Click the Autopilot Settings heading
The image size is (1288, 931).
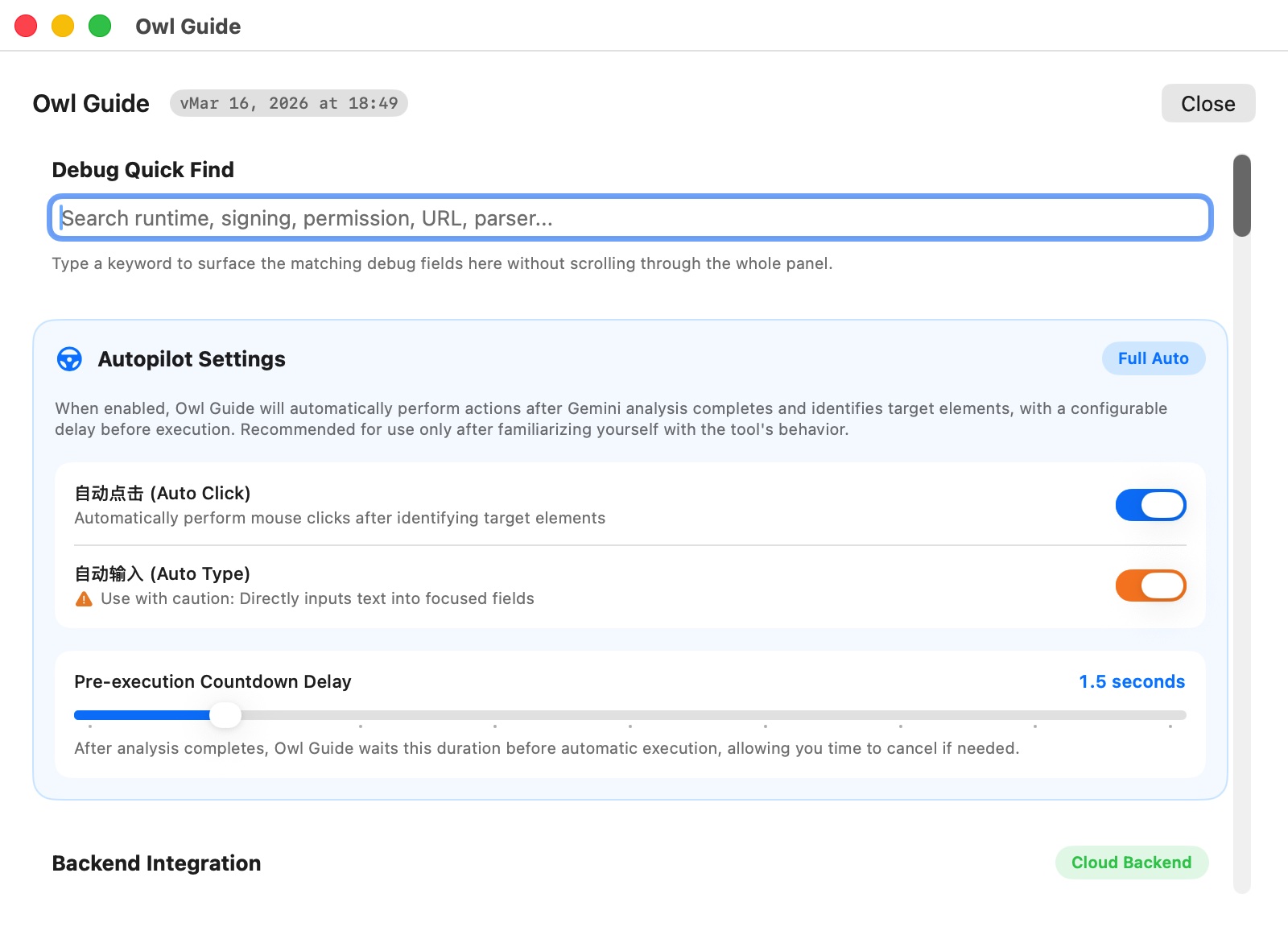[192, 359]
